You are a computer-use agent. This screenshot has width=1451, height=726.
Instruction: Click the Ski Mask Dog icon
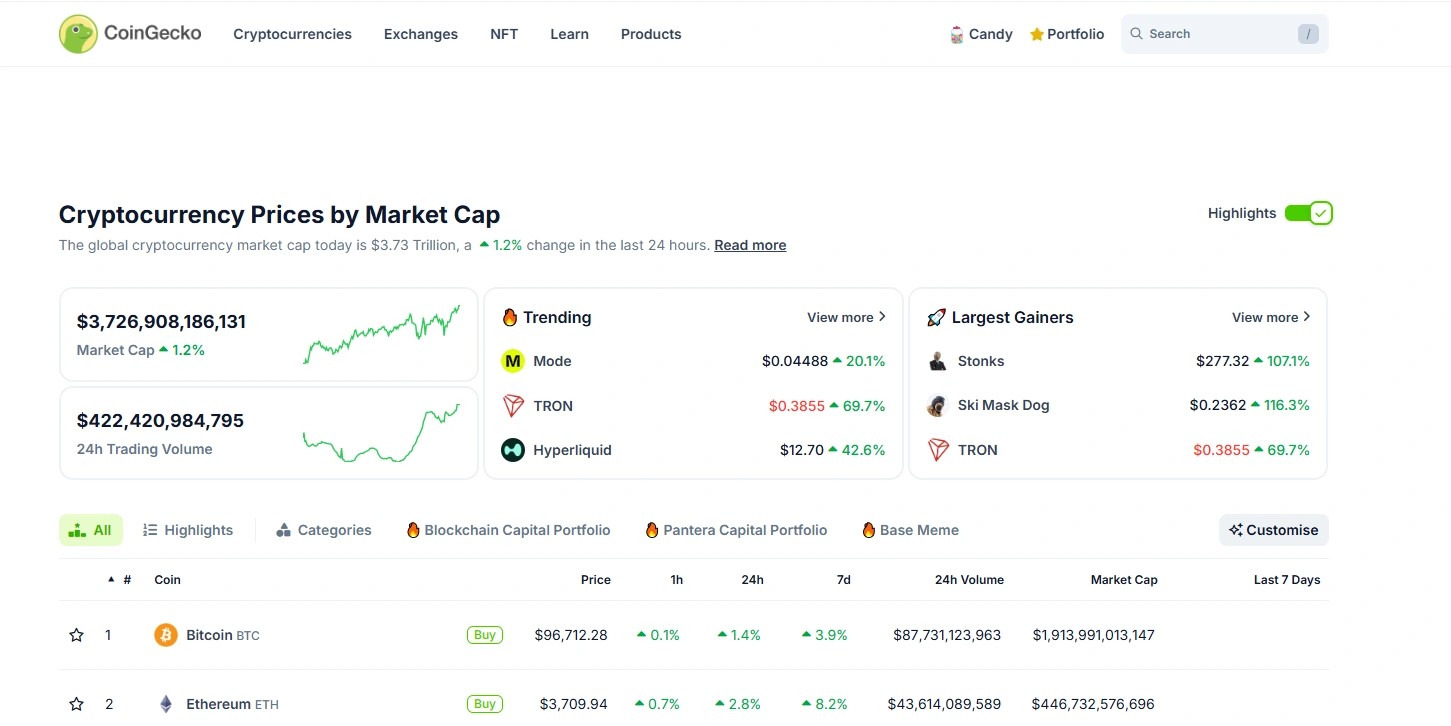click(x=937, y=405)
